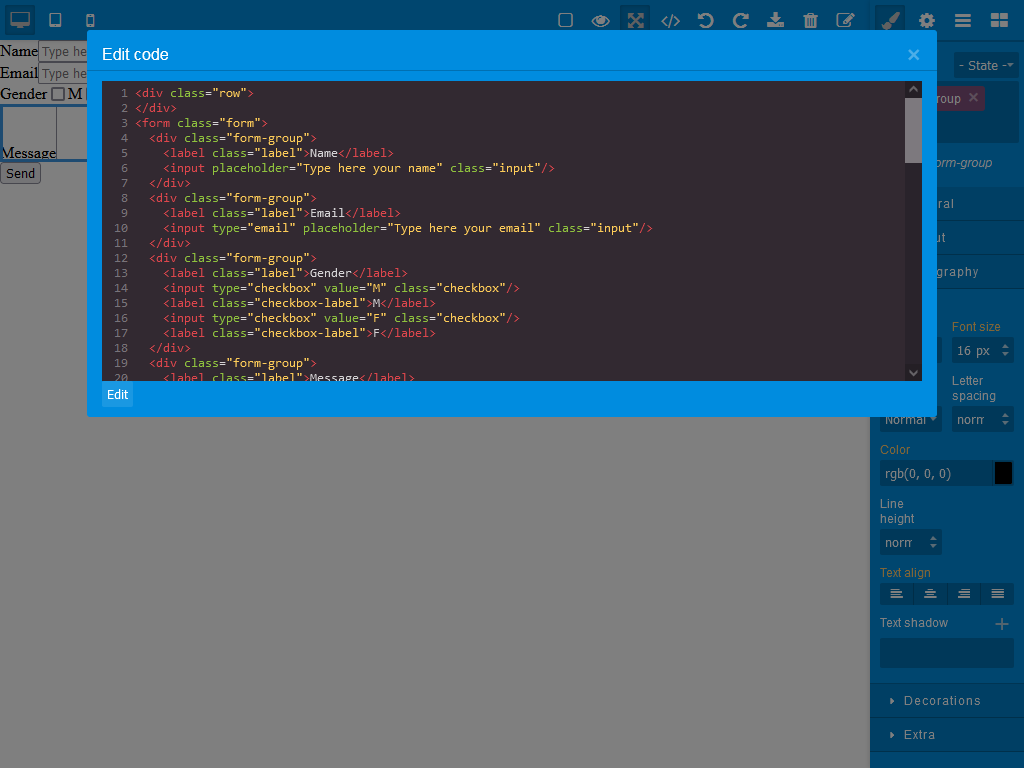
Task: Open the black color swatch
Action: (x=1003, y=473)
